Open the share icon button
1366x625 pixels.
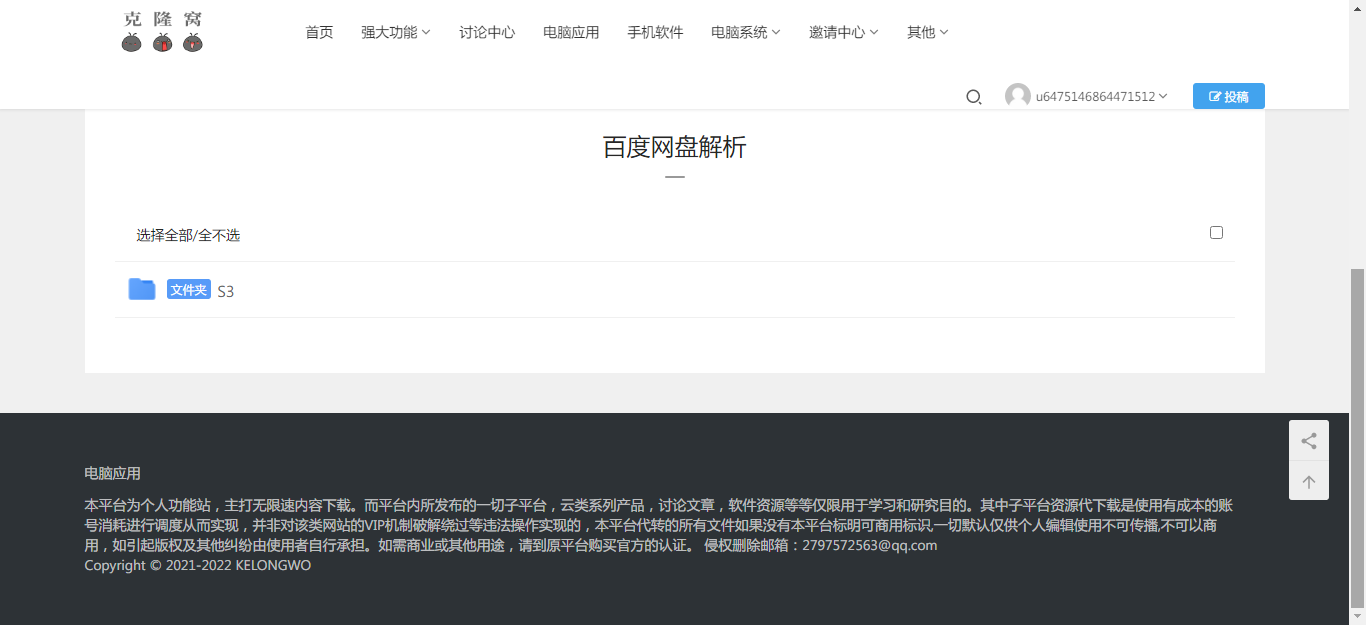click(1309, 440)
